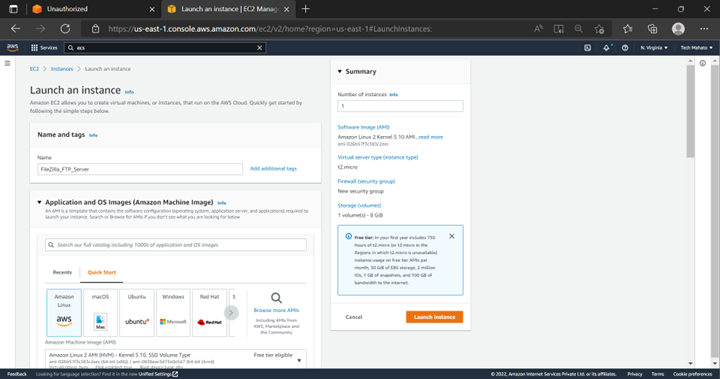Select the Red Hat AMI tile

point(209,312)
